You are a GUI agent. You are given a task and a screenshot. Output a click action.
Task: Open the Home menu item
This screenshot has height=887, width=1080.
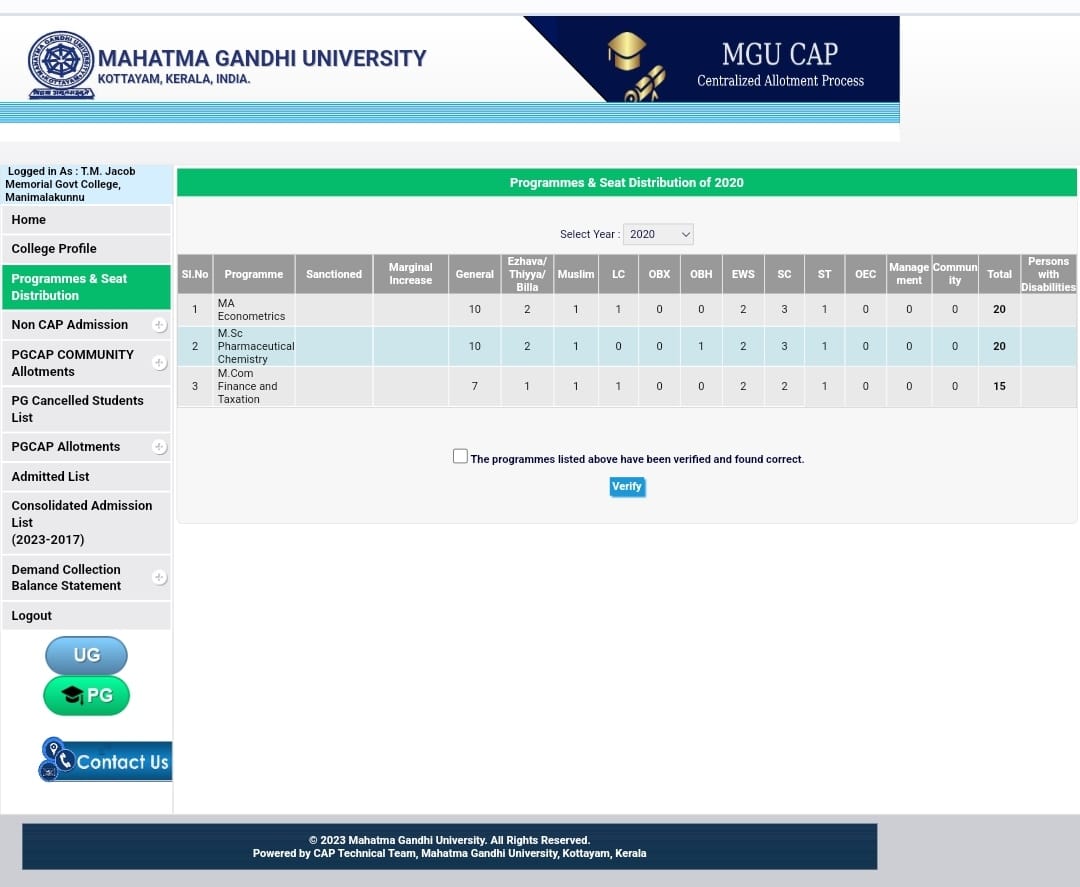[86, 220]
